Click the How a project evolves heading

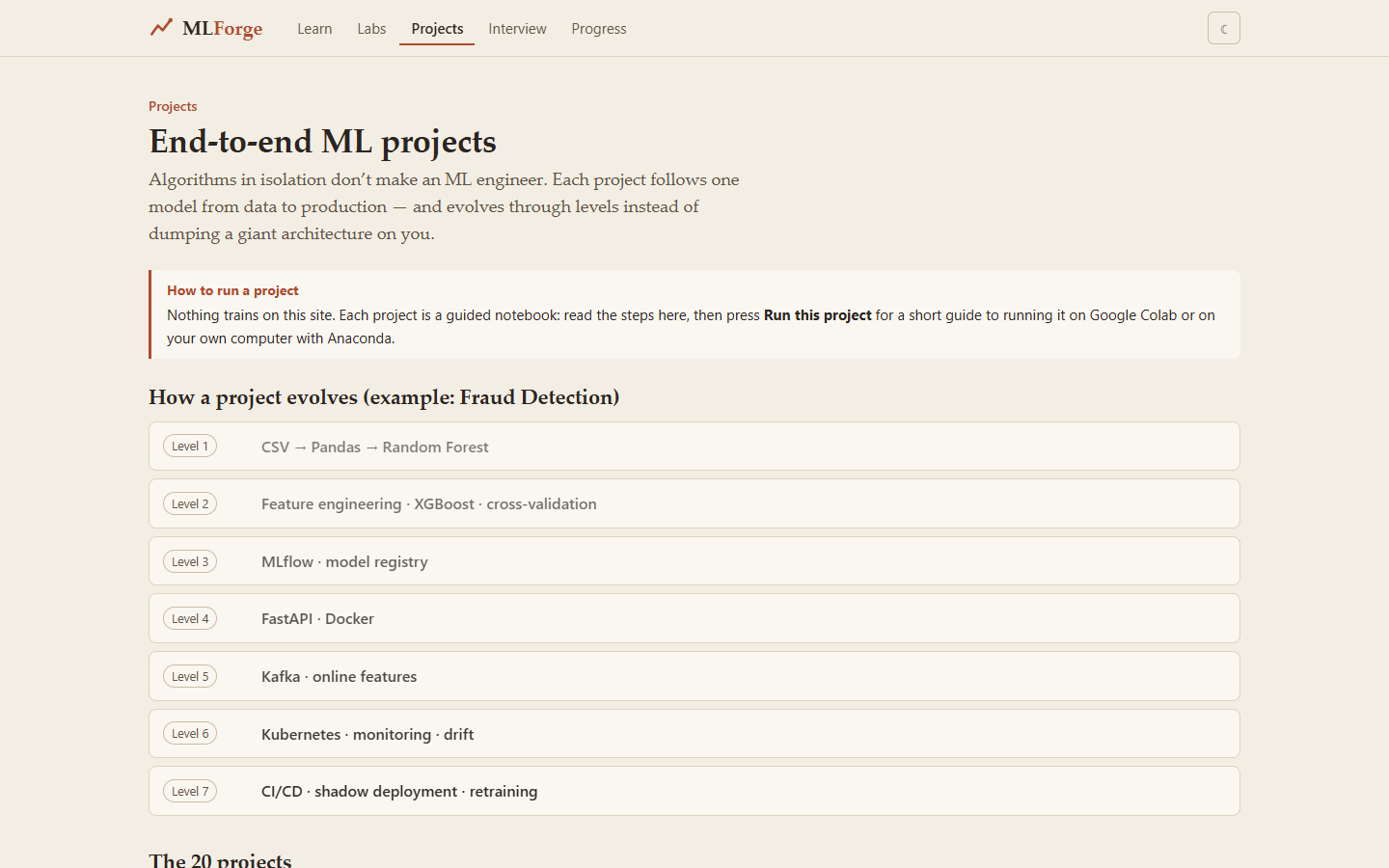coord(384,397)
